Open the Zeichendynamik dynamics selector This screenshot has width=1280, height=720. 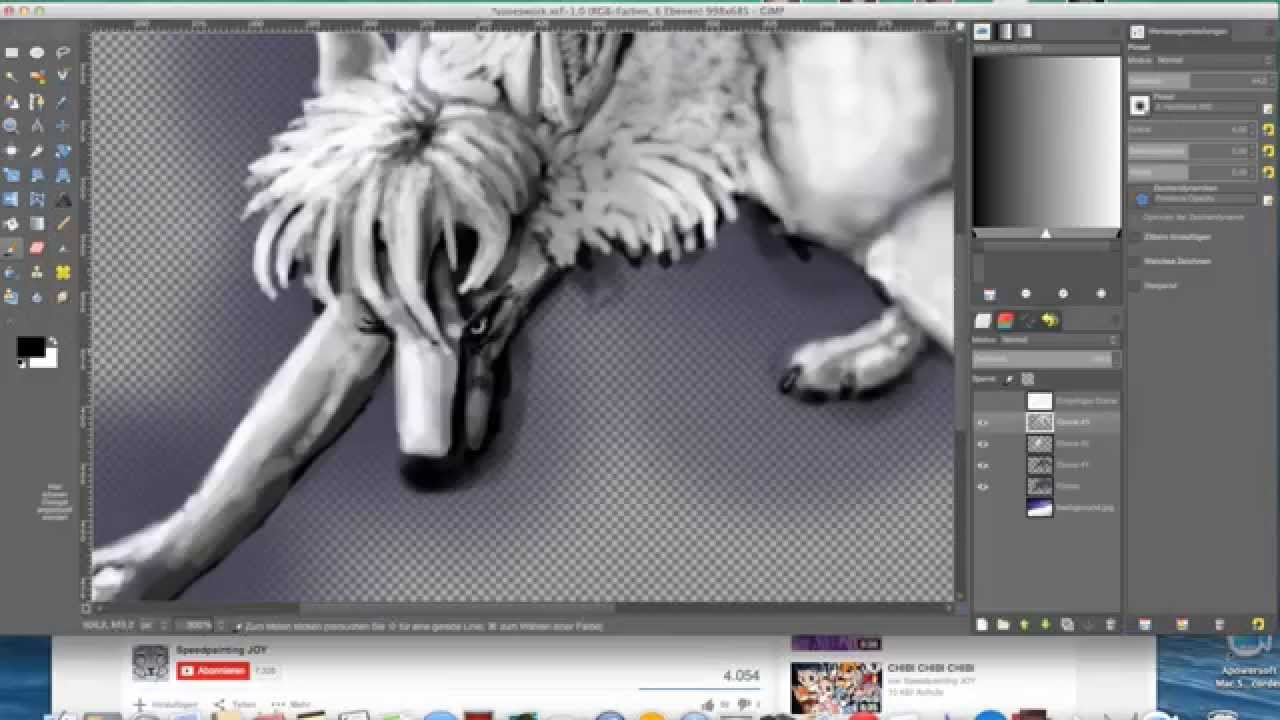click(x=1141, y=199)
